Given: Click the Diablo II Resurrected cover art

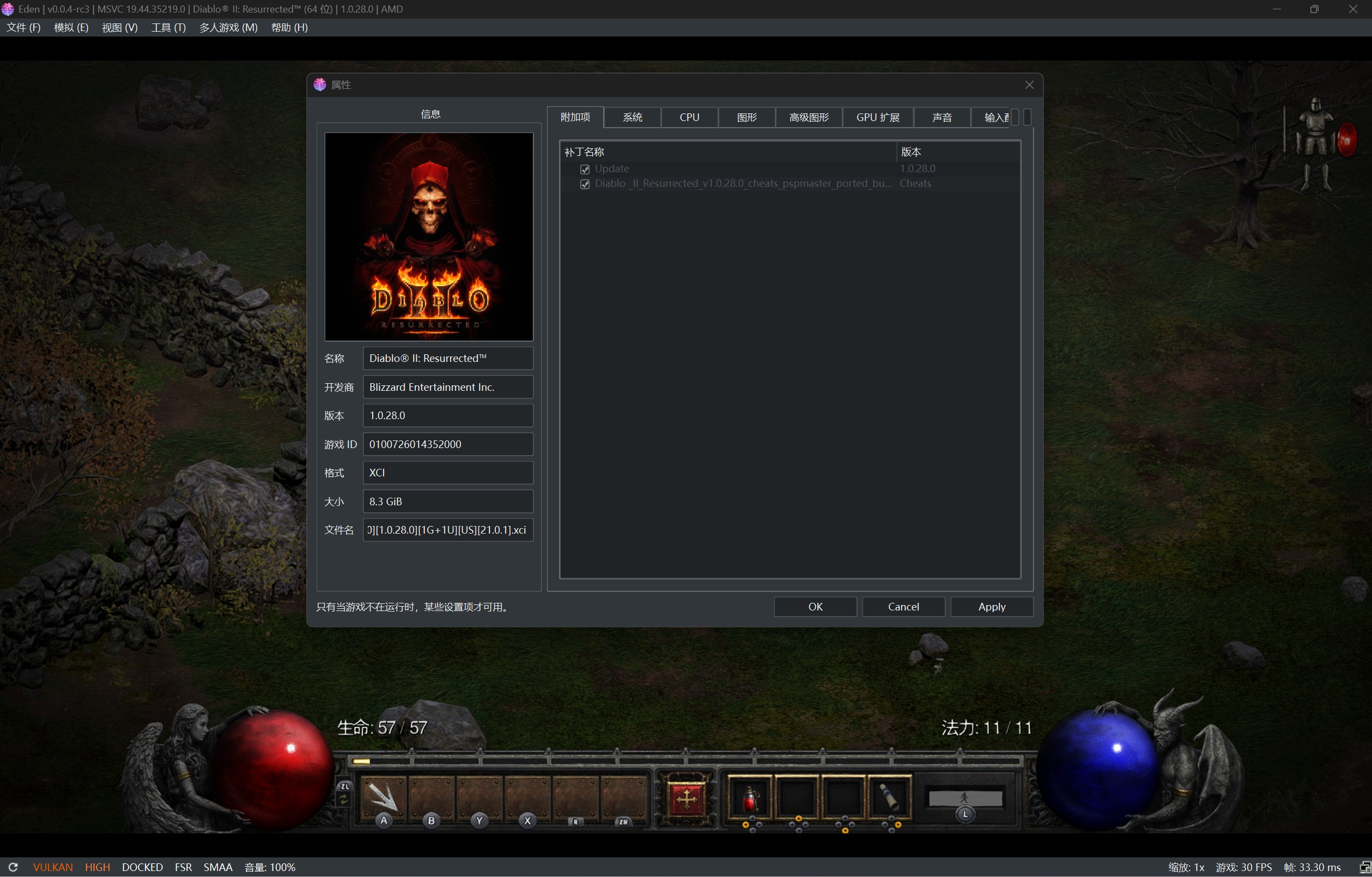Looking at the screenshot, I should (428, 236).
